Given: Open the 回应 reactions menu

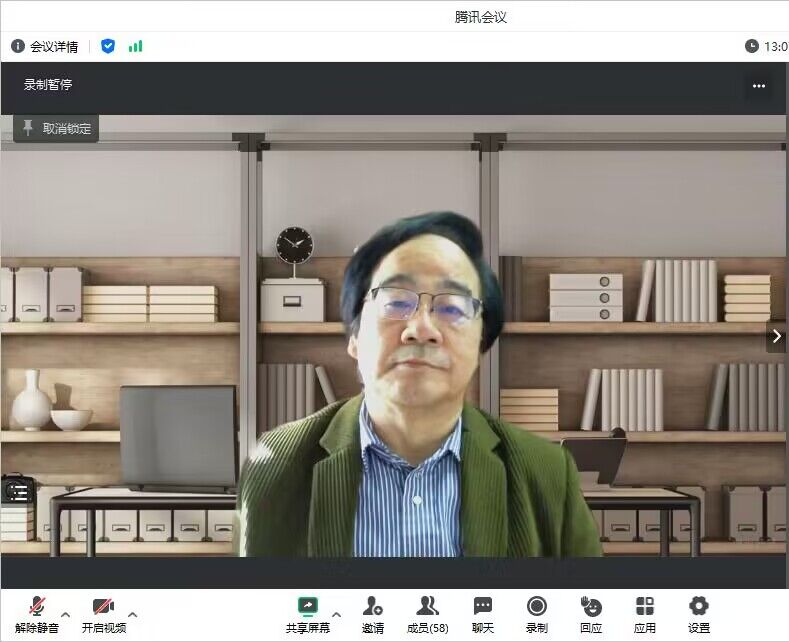Looking at the screenshot, I should 591,613.
